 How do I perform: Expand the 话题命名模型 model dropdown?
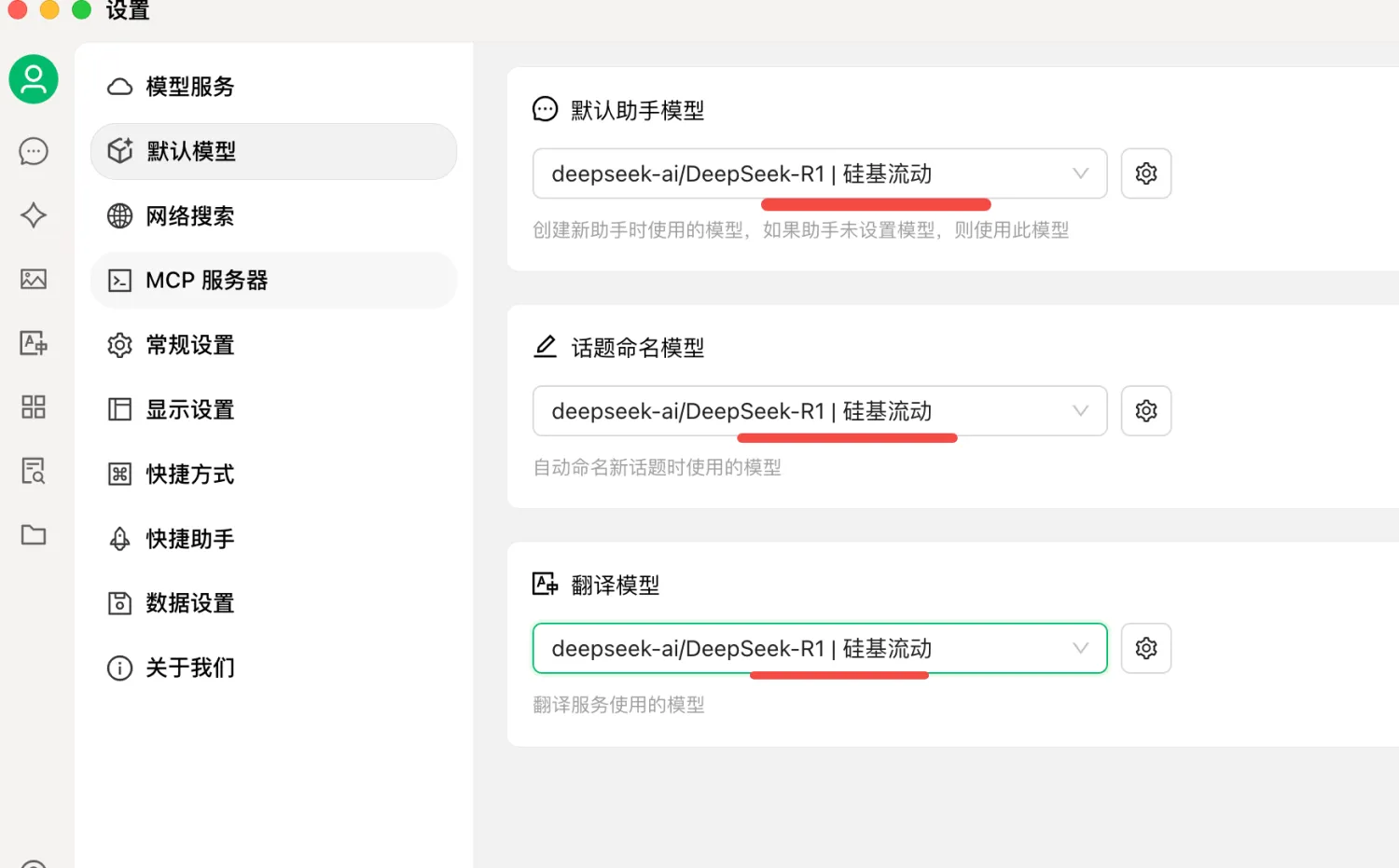tap(820, 411)
